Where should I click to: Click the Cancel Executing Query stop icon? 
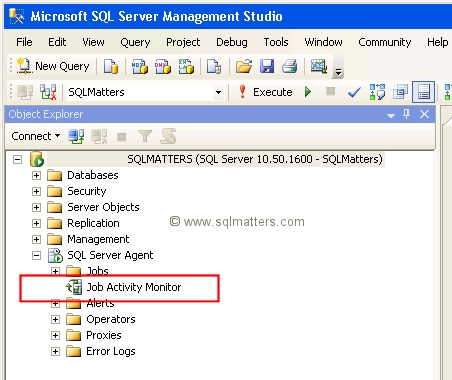pyautogui.click(x=330, y=91)
